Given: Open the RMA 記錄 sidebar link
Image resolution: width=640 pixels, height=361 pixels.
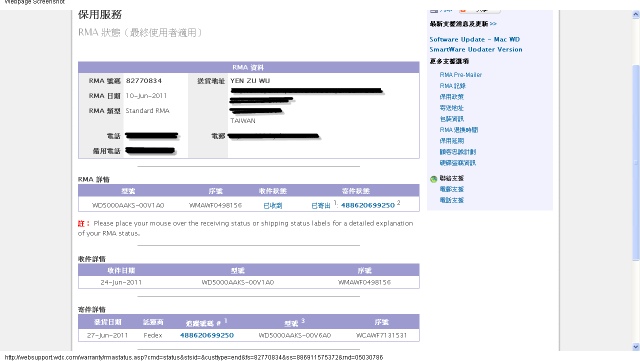Looking at the screenshot, I should point(452,86).
